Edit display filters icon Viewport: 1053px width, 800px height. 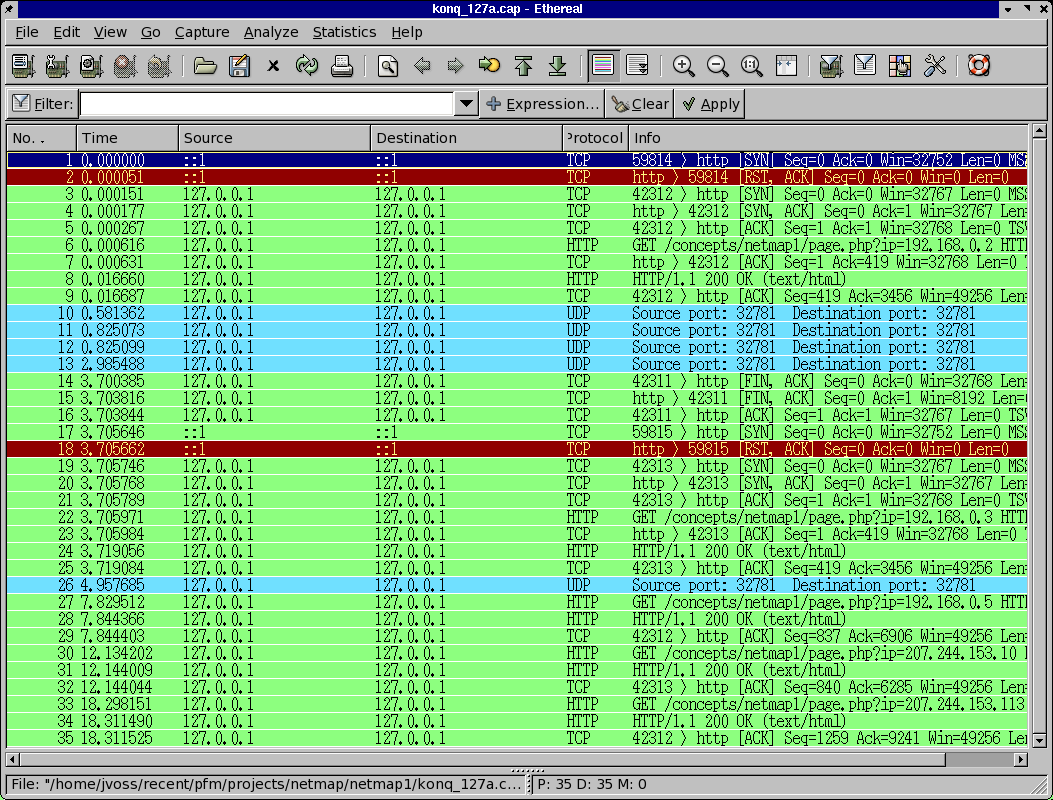[x=865, y=66]
